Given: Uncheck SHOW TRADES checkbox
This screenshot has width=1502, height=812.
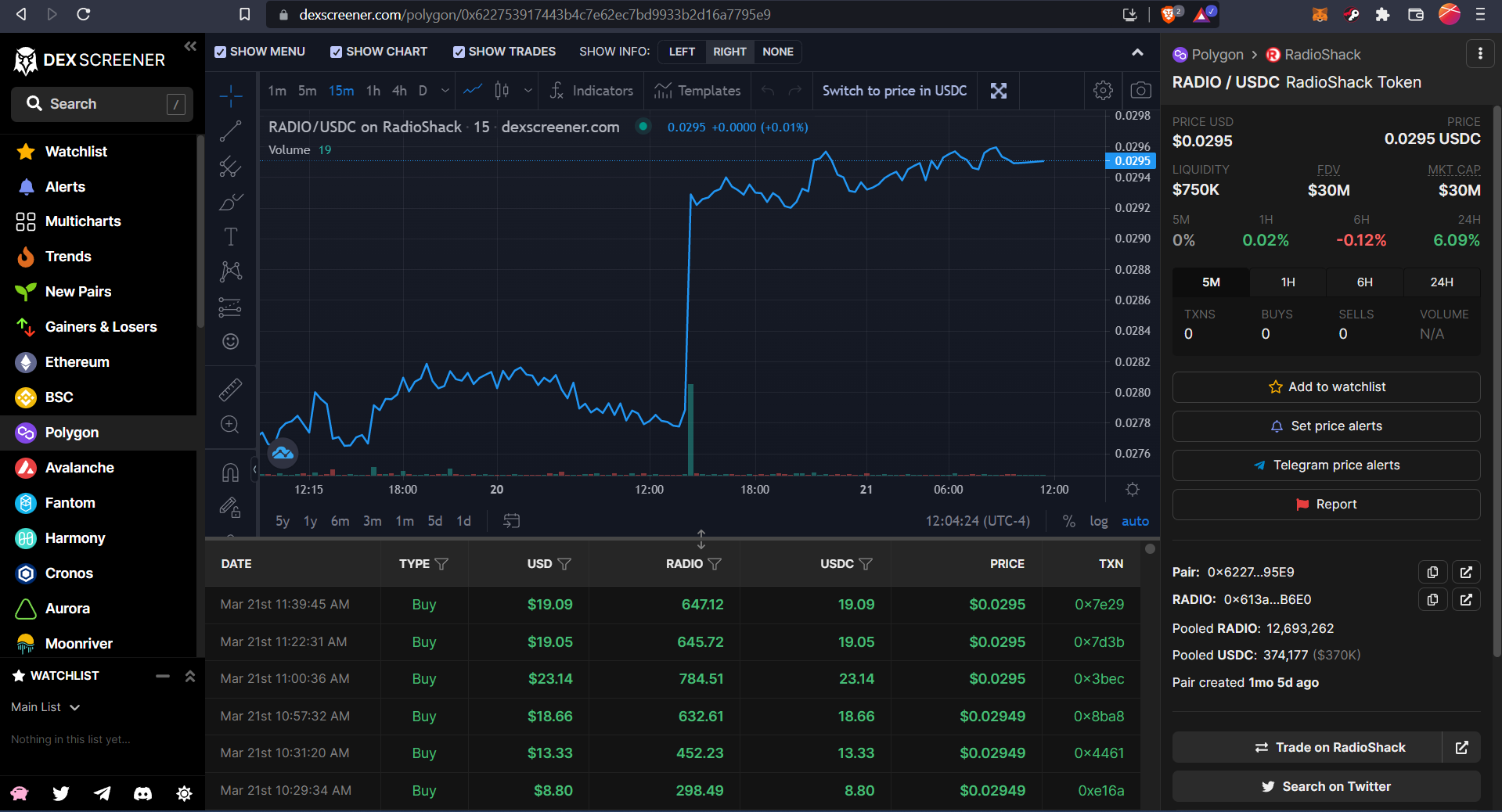Looking at the screenshot, I should 459,52.
